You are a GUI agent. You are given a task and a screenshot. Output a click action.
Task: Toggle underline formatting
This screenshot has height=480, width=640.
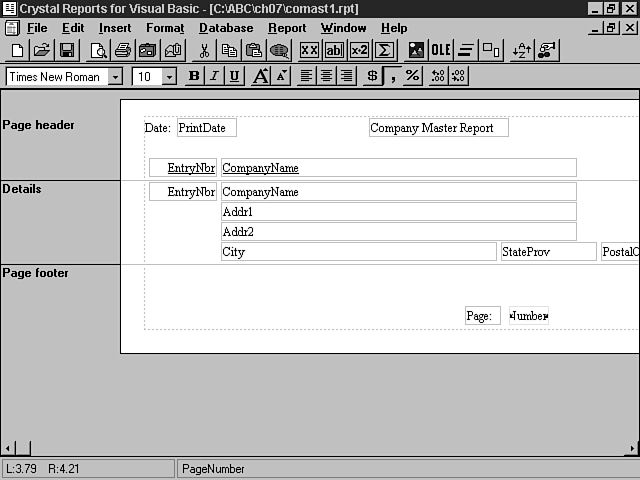pos(234,76)
